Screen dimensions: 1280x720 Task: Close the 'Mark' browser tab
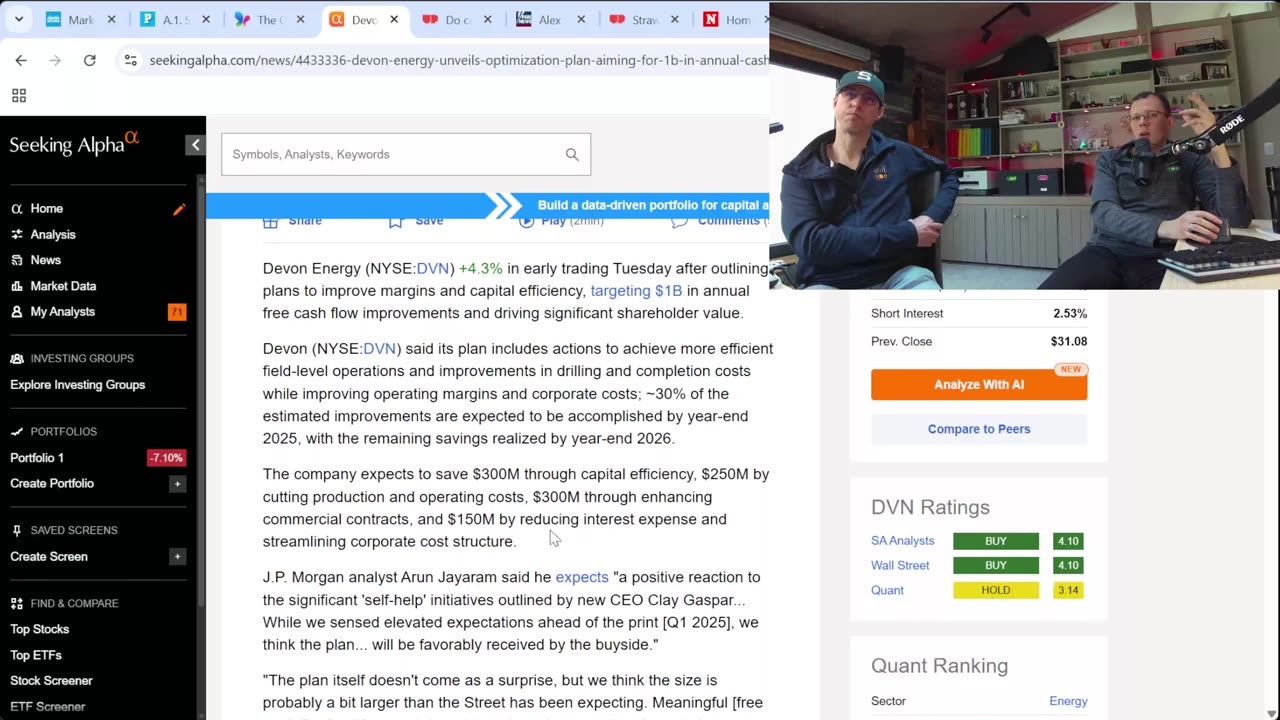click(111, 19)
